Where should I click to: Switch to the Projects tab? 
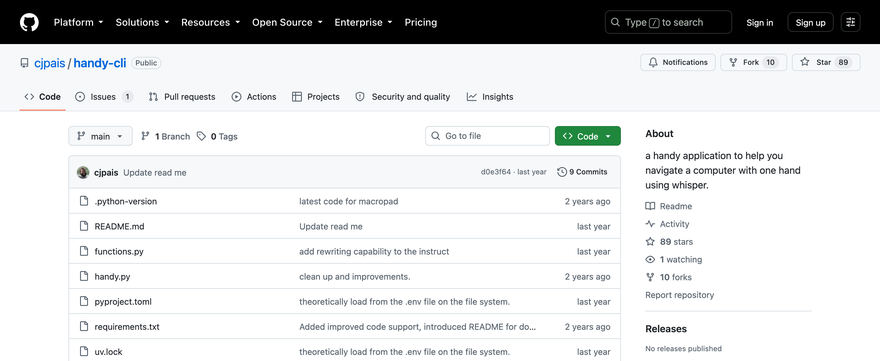[x=316, y=97]
